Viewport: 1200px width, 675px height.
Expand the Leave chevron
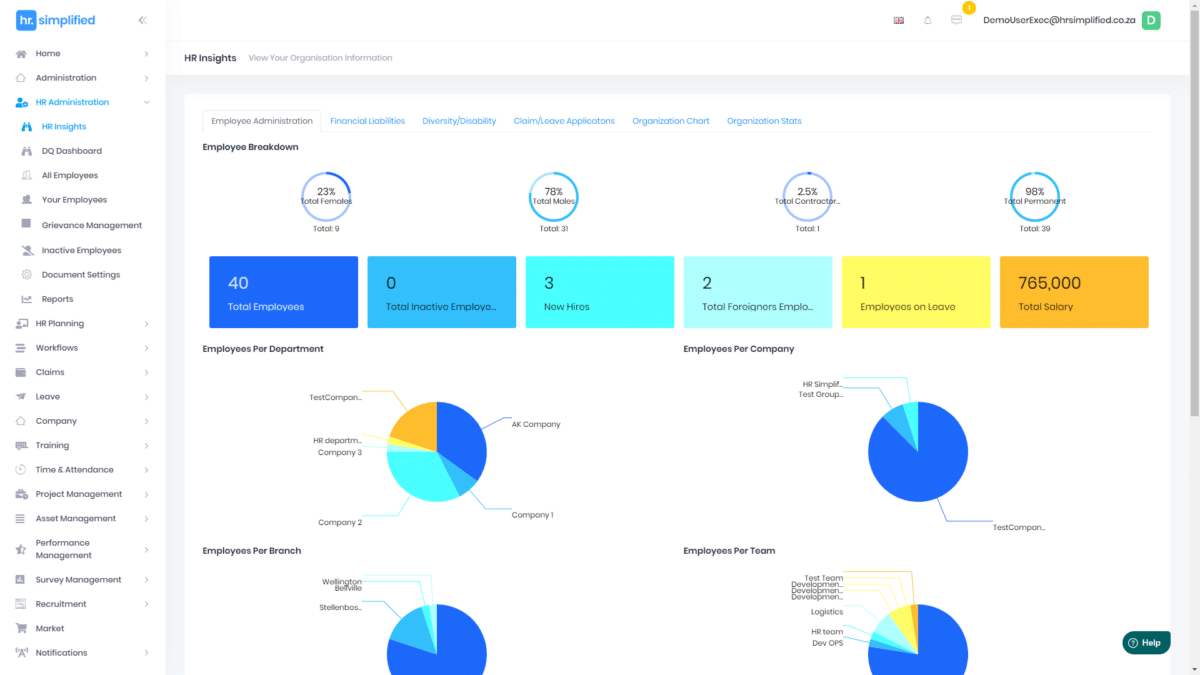pos(146,397)
